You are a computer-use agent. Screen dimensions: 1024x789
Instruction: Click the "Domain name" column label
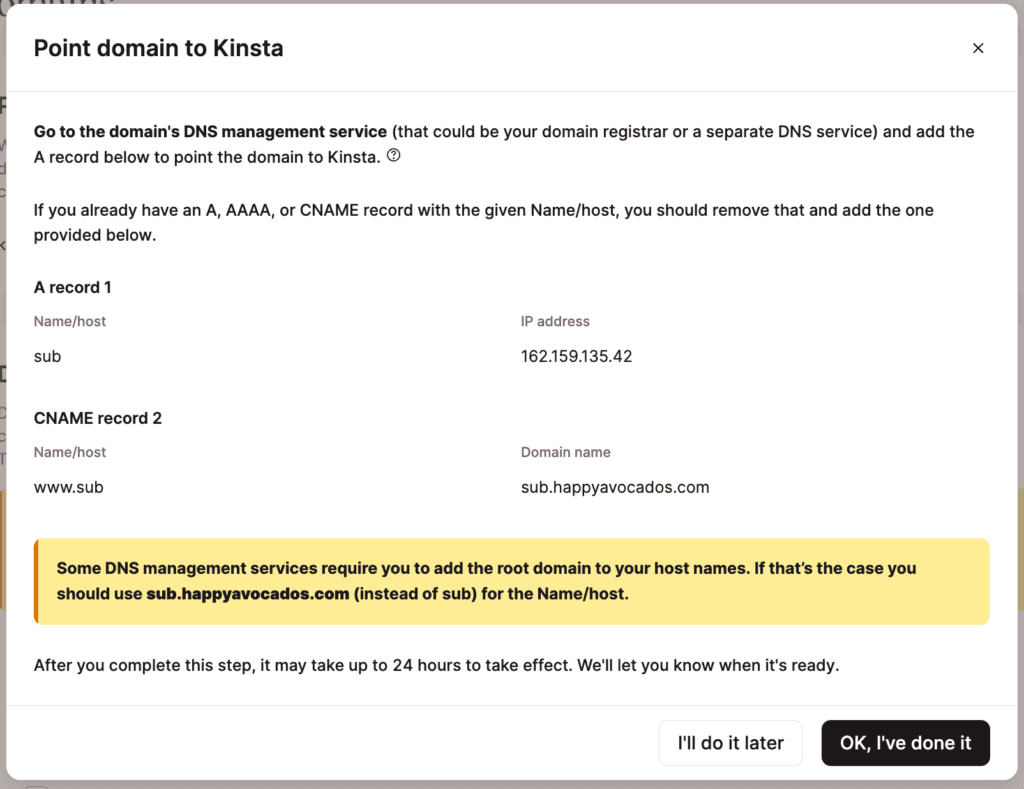[565, 452]
